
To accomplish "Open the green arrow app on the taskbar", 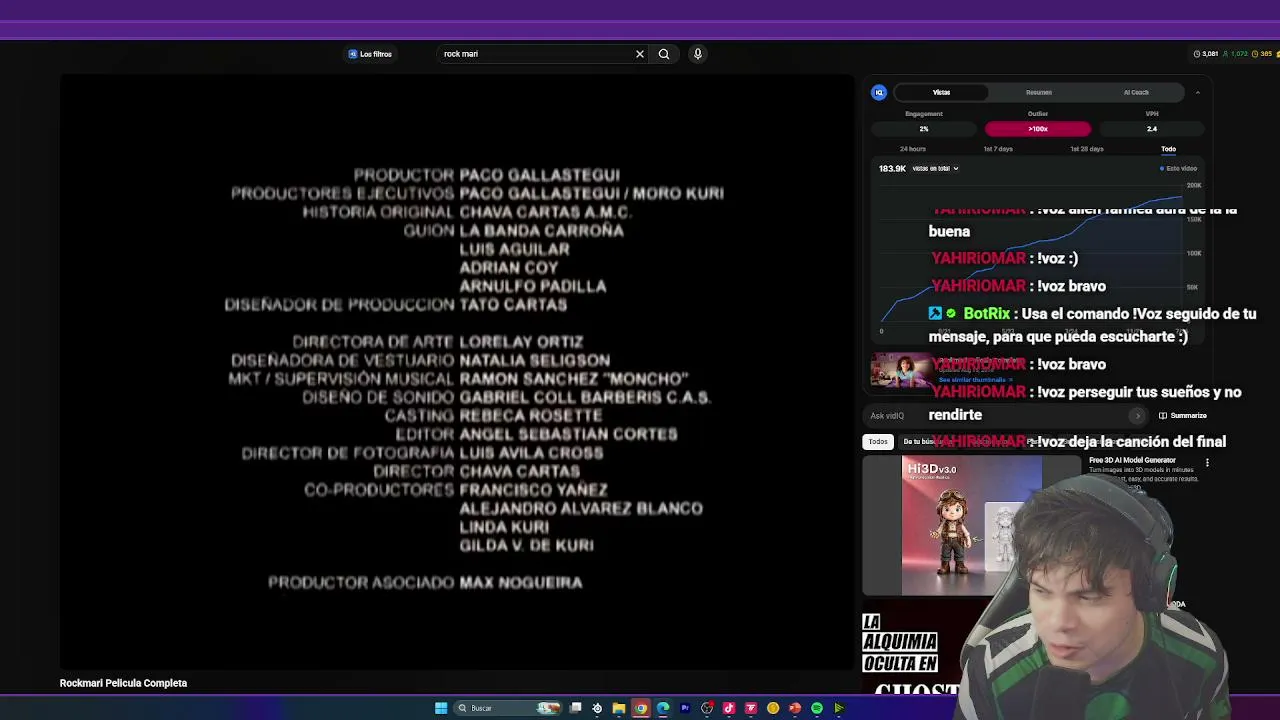I will pos(839,708).
